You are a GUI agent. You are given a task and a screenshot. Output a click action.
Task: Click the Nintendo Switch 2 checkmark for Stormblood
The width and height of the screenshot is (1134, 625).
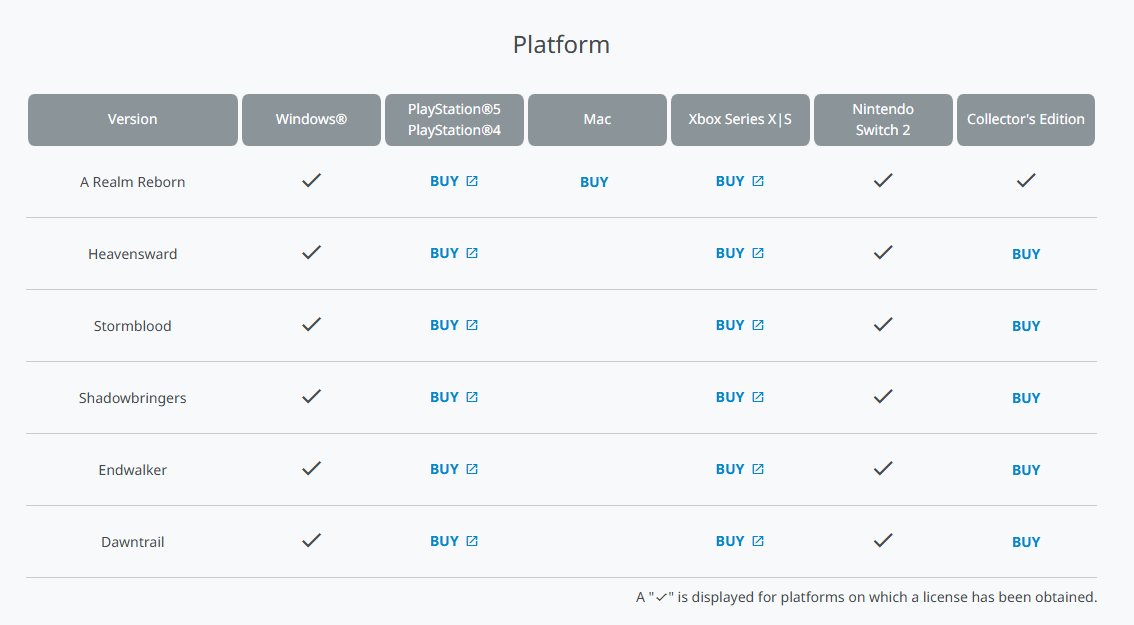point(883,324)
